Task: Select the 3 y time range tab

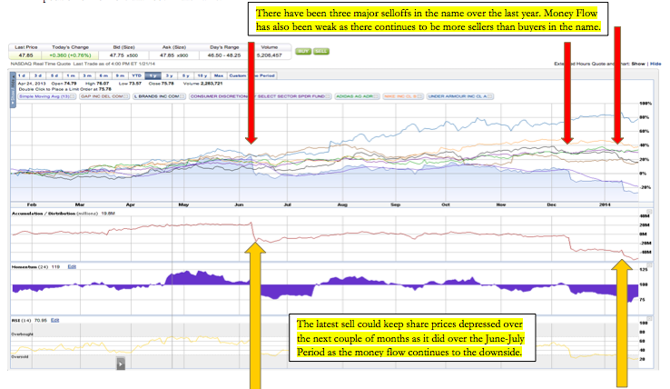Action: coord(169,76)
